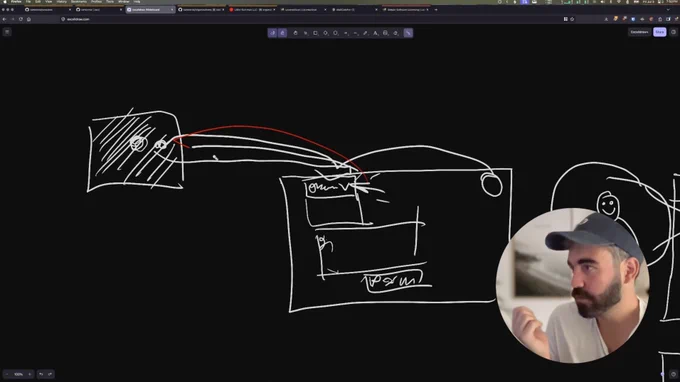
Task: Zoom out the canvas
Action: coord(7,374)
